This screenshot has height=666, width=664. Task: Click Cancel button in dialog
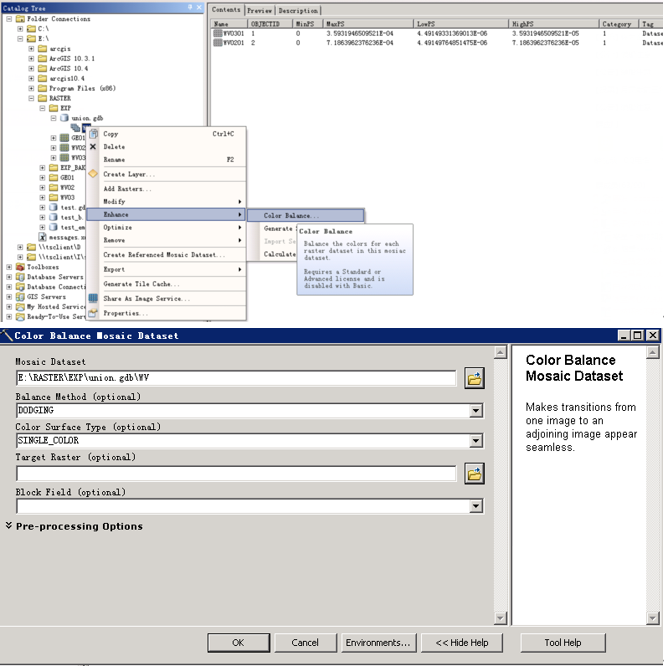click(305, 642)
